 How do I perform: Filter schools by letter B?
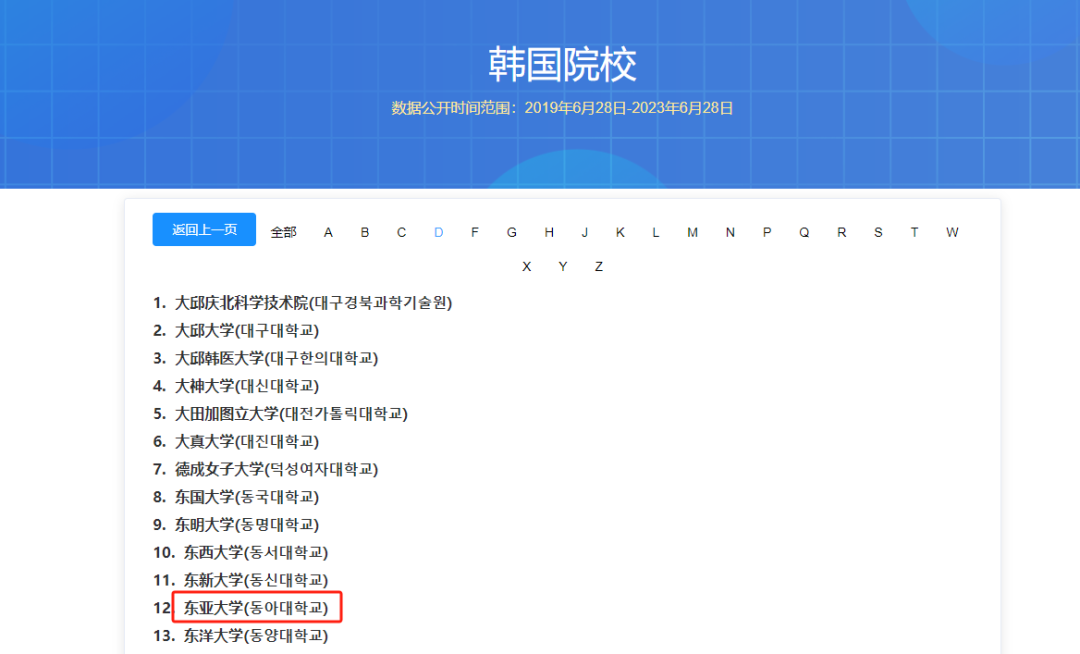coord(365,233)
